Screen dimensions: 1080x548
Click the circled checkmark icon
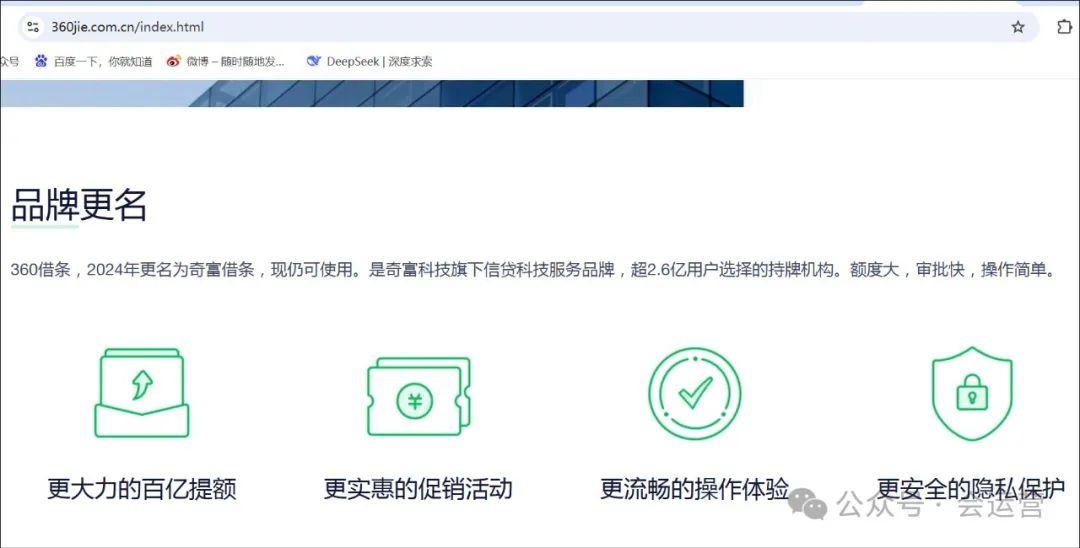(694, 393)
